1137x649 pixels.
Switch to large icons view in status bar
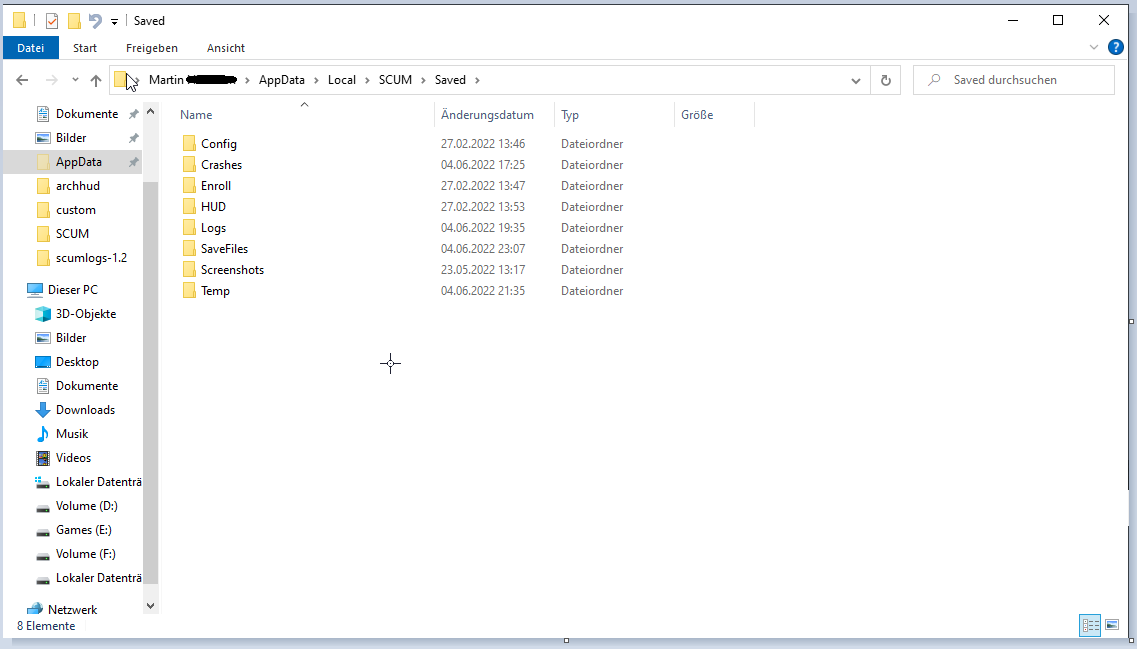(x=1112, y=625)
